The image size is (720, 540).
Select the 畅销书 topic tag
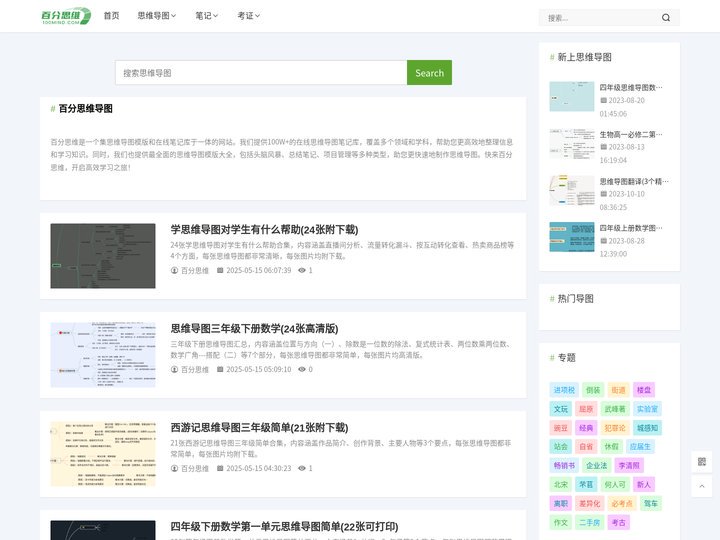(x=564, y=466)
